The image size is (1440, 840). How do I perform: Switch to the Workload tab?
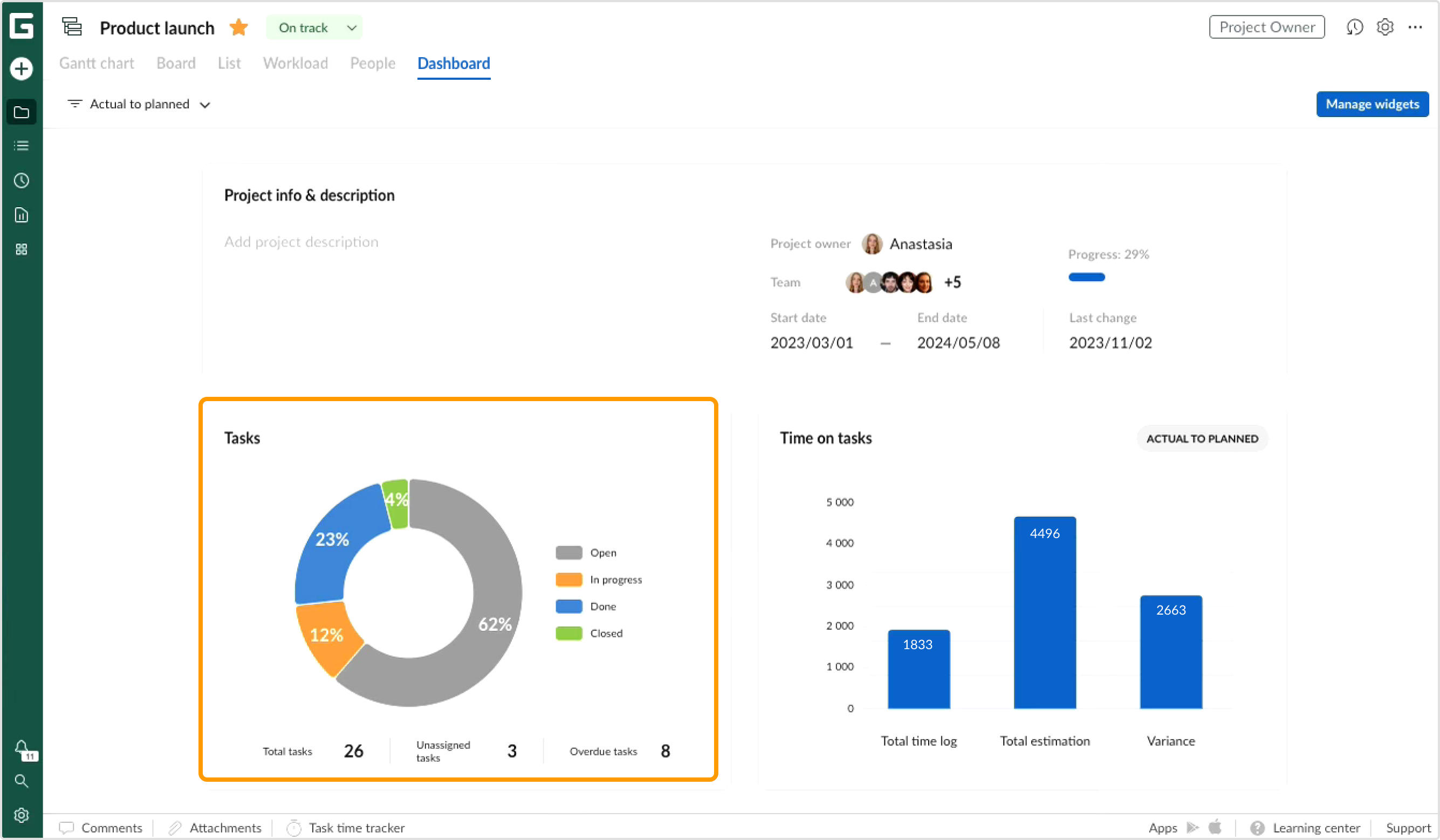click(x=295, y=64)
